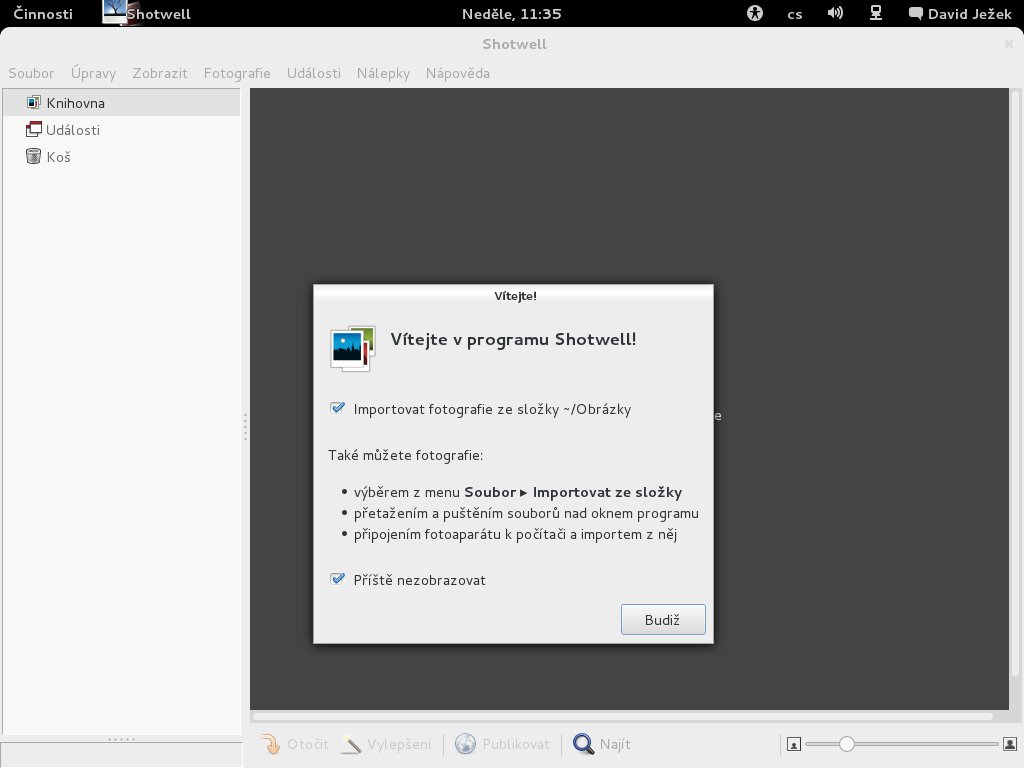The width and height of the screenshot is (1024, 768).
Task: Click the Vítejte! dialog title bar
Action: [513, 296]
